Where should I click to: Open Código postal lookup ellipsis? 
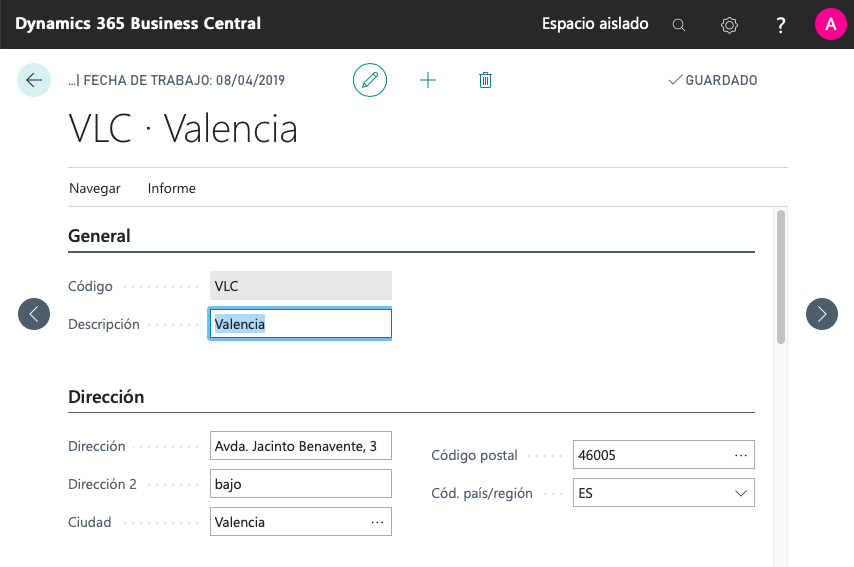pyautogui.click(x=741, y=455)
